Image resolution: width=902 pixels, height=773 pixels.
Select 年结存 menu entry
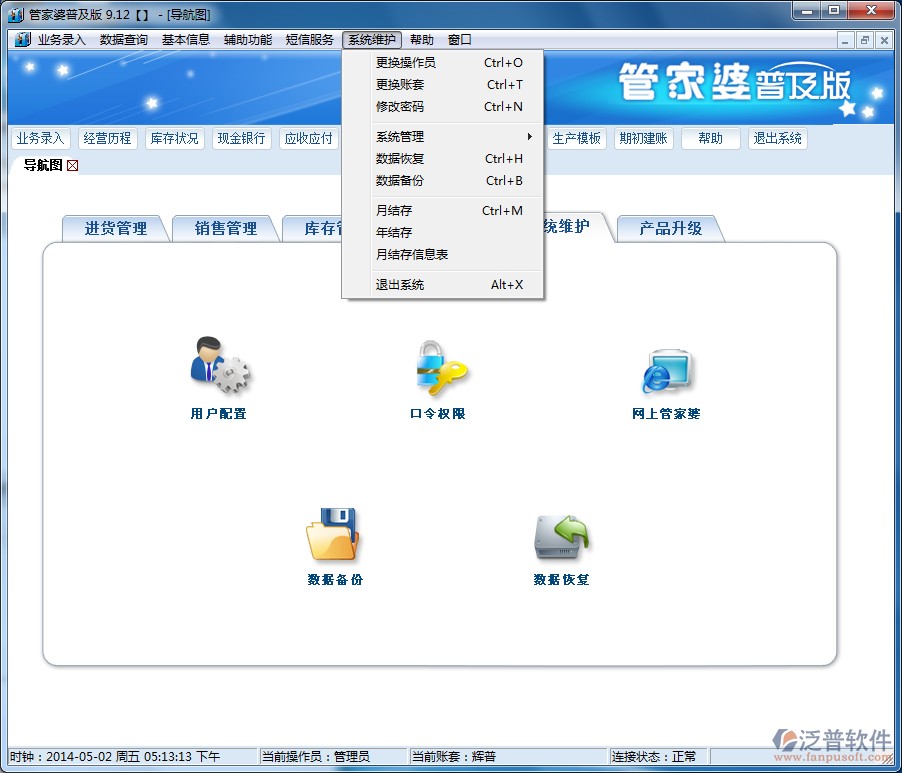click(x=442, y=232)
